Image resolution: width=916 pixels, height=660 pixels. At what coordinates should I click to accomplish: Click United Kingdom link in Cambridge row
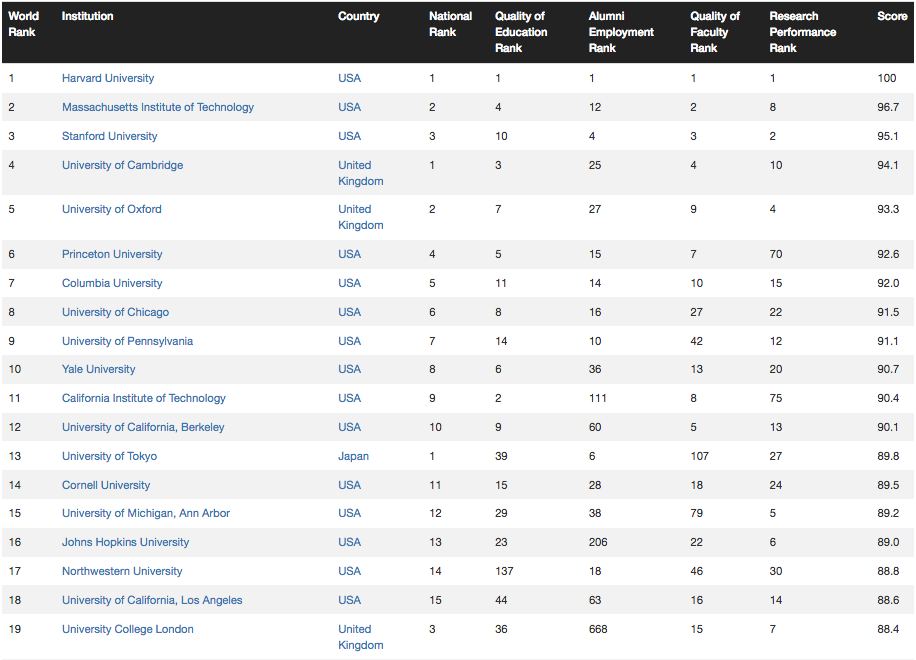tap(360, 173)
